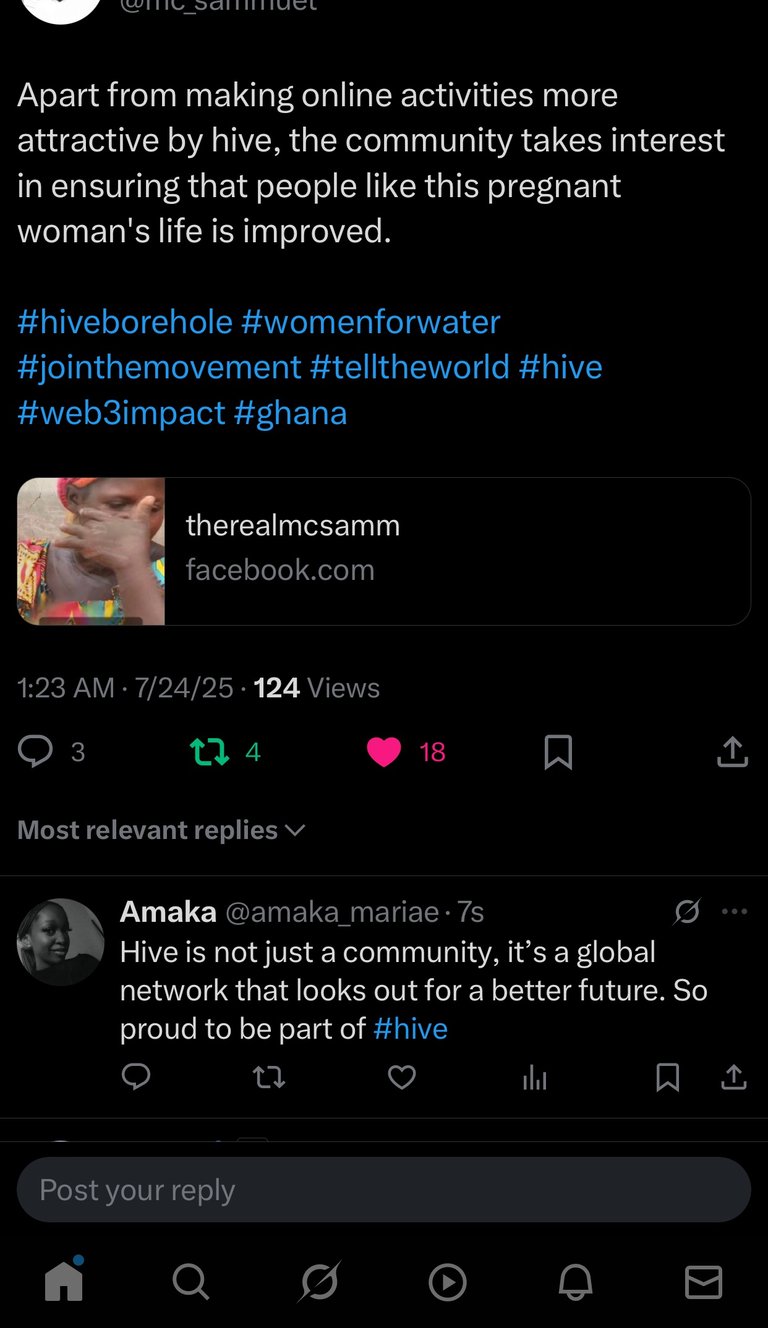768x1328 pixels.
Task: Share the main post via upload icon
Action: click(733, 752)
